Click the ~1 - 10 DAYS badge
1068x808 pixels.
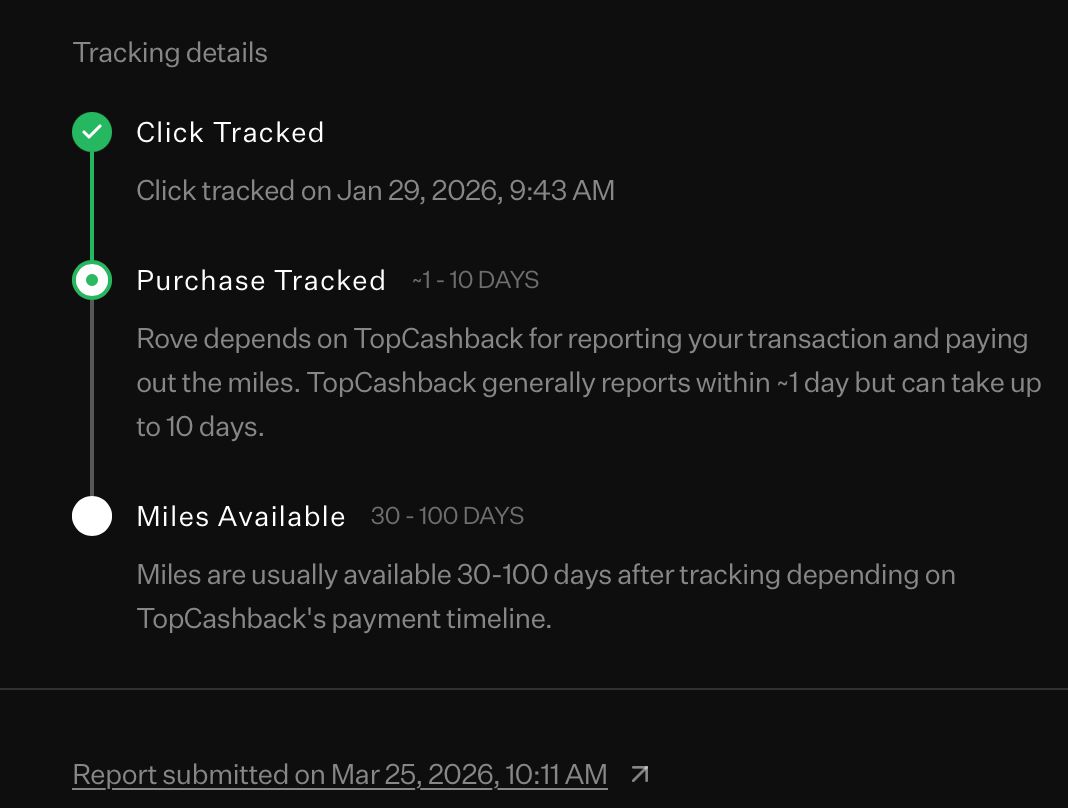(x=474, y=280)
